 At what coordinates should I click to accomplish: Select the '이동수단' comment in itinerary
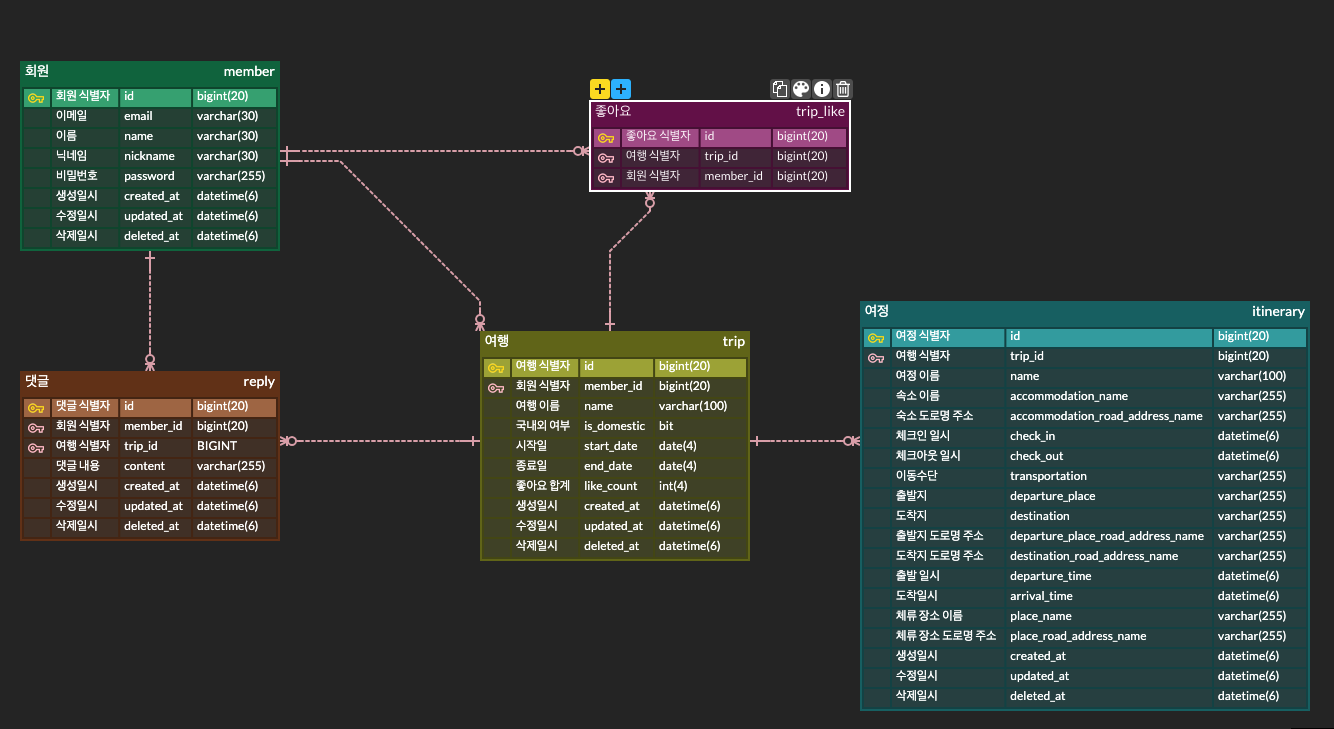pos(915,476)
